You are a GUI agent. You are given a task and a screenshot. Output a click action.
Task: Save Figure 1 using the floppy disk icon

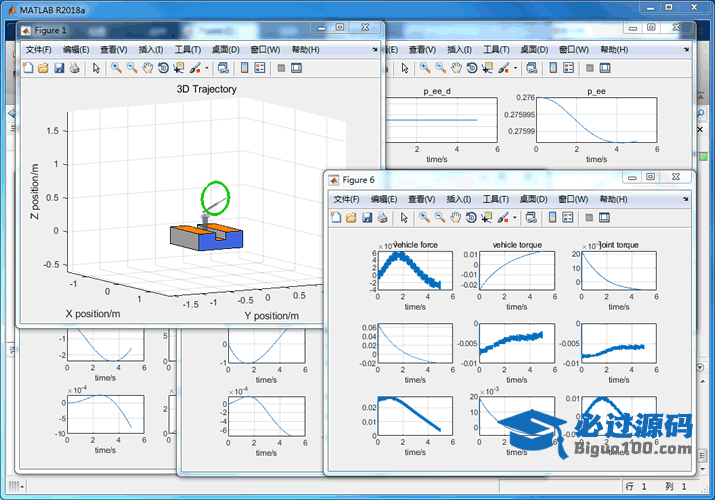59,68
